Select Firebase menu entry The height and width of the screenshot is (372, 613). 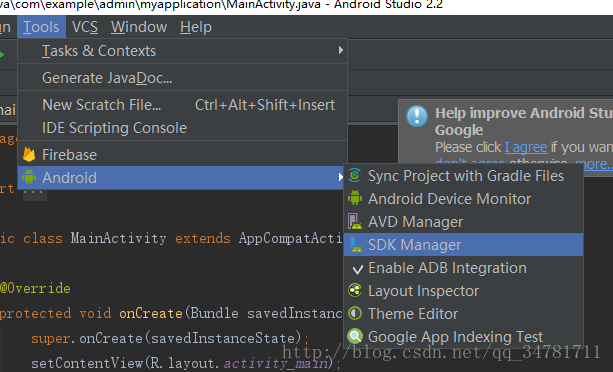pyautogui.click(x=183, y=155)
